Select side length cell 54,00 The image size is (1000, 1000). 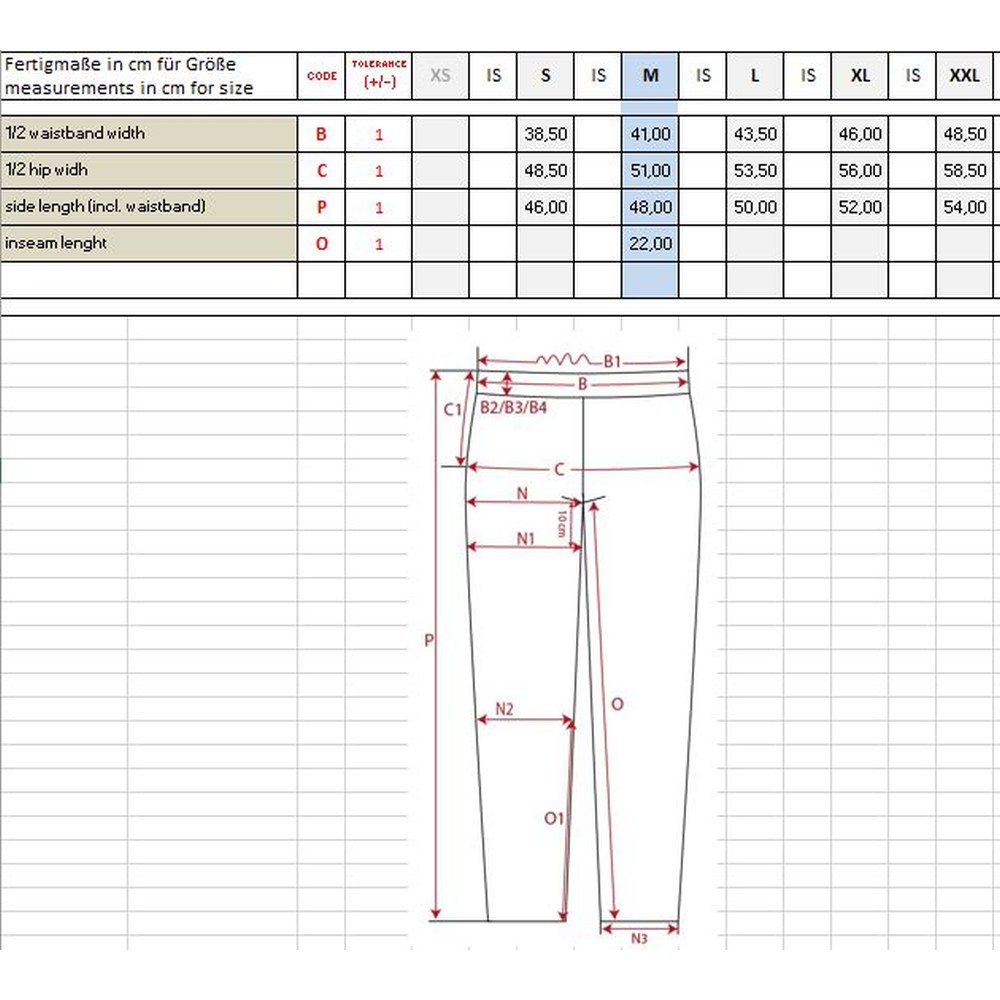tap(964, 207)
